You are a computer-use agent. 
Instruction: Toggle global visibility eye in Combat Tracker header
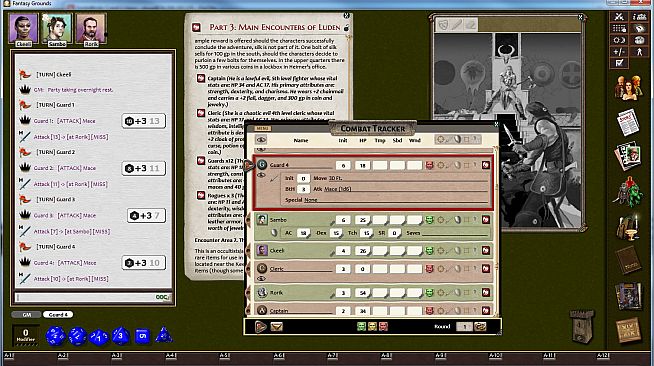click(x=261, y=140)
